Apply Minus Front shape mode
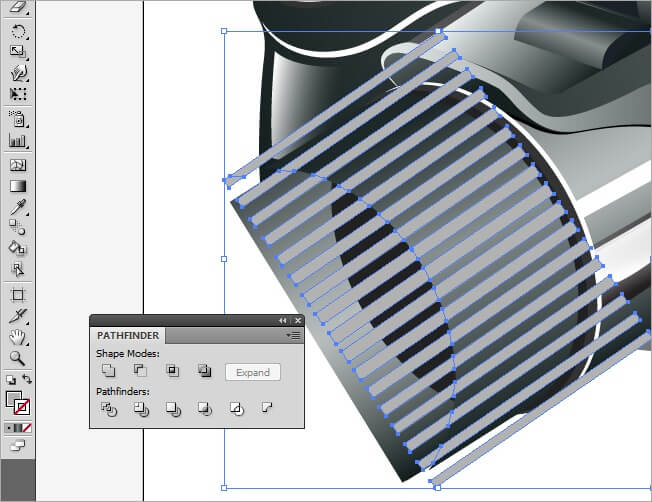Screen dimensions: 652x502 click(140, 372)
